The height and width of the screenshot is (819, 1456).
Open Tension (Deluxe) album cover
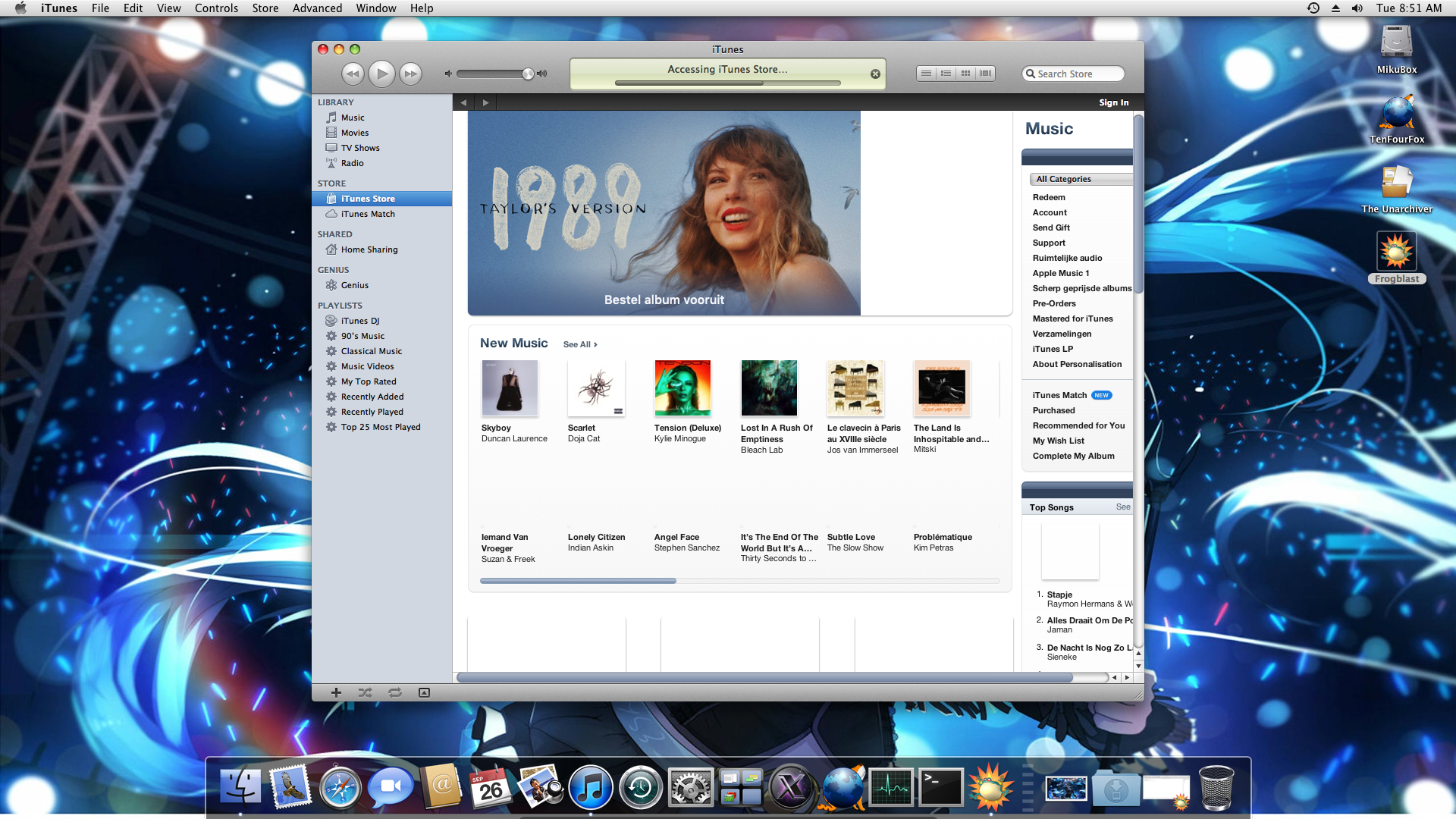pyautogui.click(x=682, y=388)
